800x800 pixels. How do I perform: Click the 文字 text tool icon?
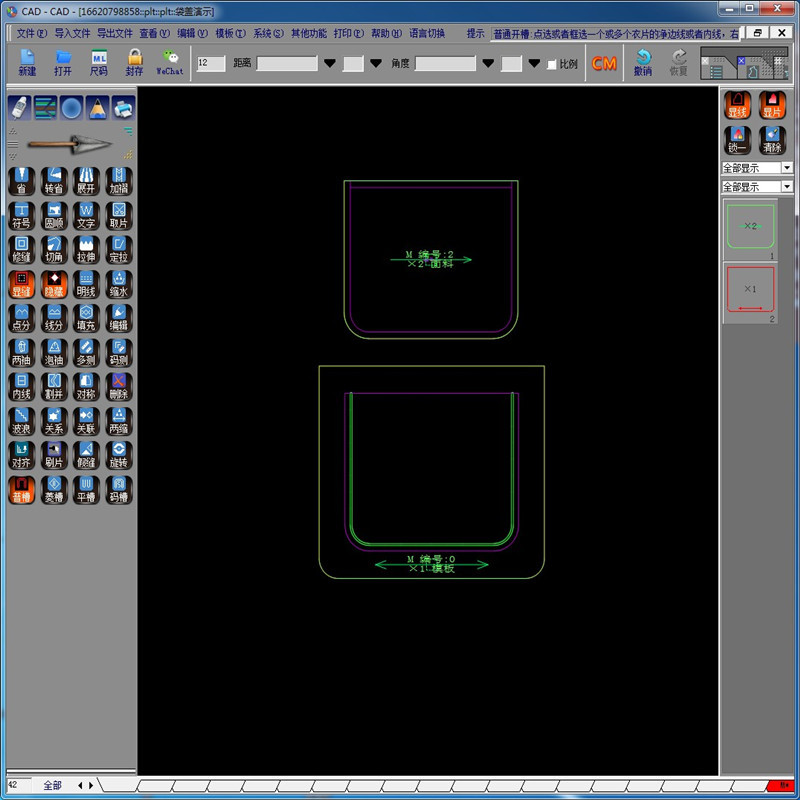click(x=86, y=216)
